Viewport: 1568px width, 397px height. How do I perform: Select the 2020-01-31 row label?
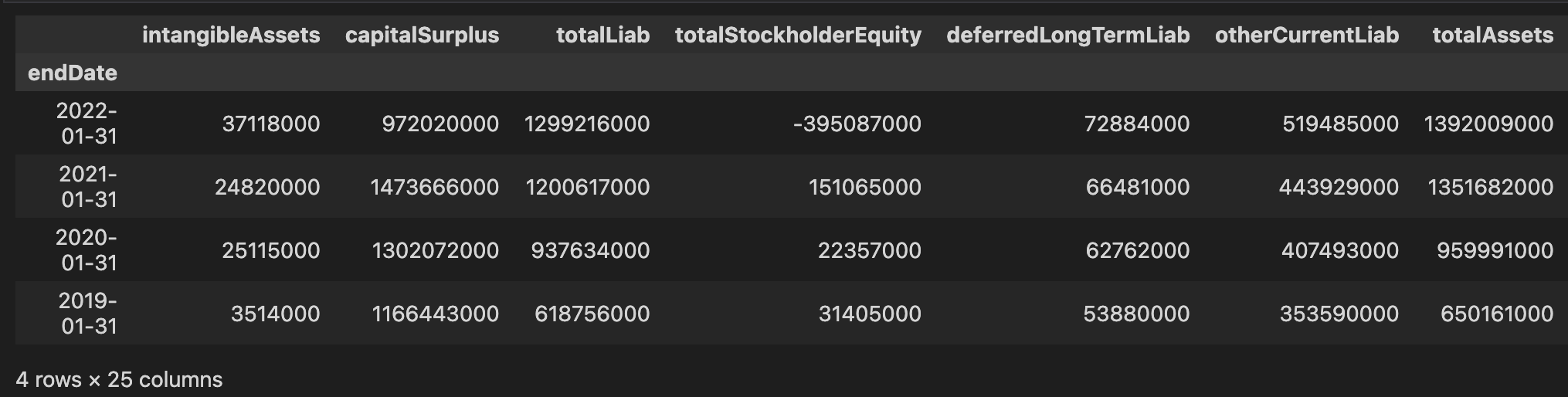tap(87, 250)
